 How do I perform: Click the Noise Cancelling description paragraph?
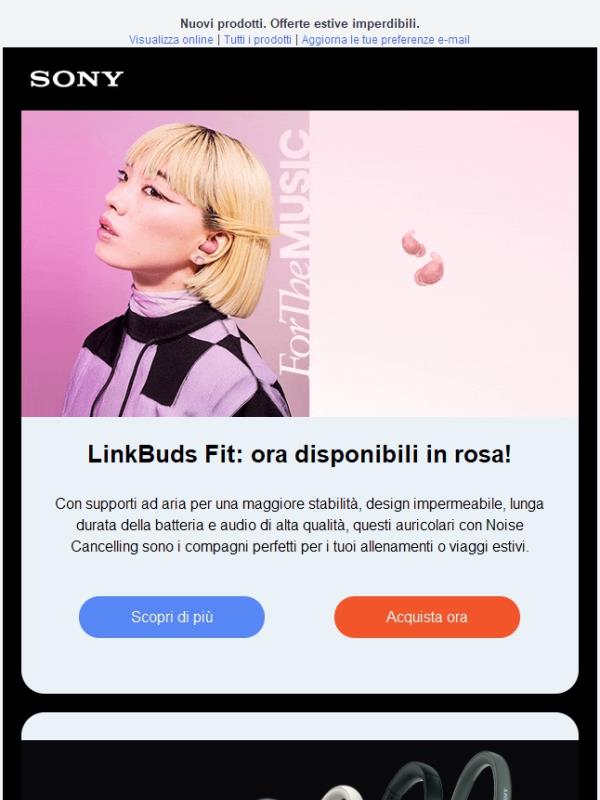(x=299, y=525)
